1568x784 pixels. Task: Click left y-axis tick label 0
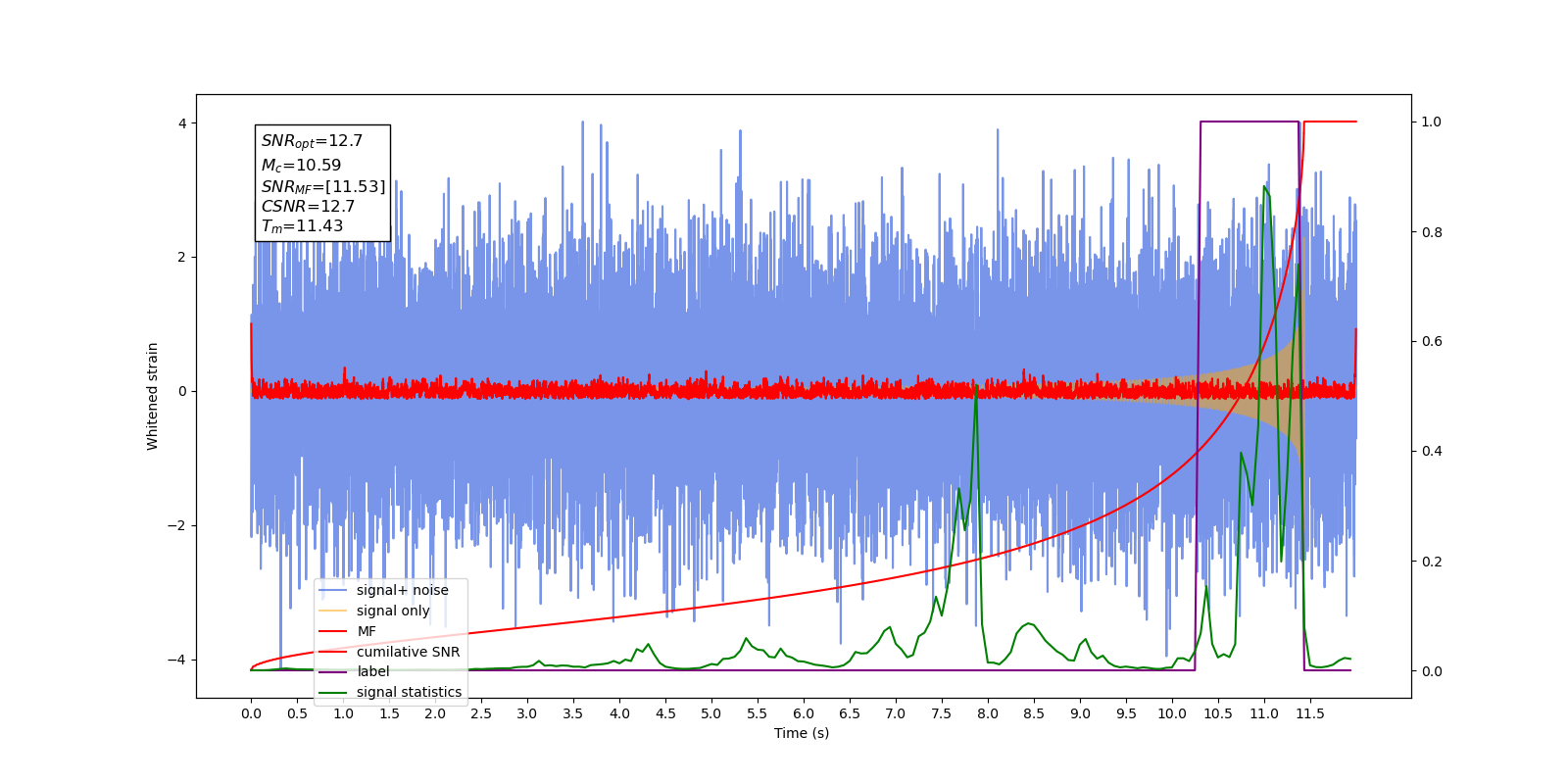[x=182, y=391]
